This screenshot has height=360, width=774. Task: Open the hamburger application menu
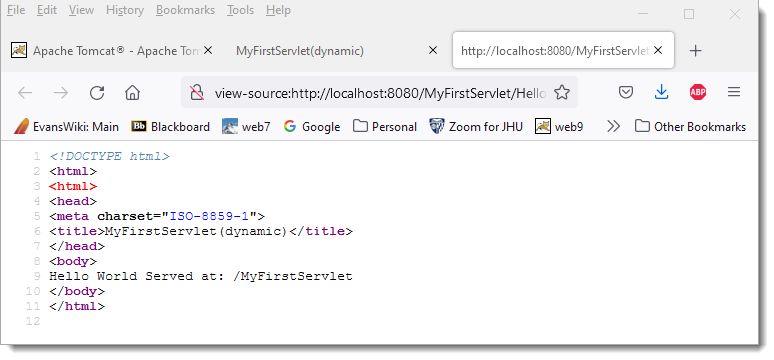(x=734, y=92)
